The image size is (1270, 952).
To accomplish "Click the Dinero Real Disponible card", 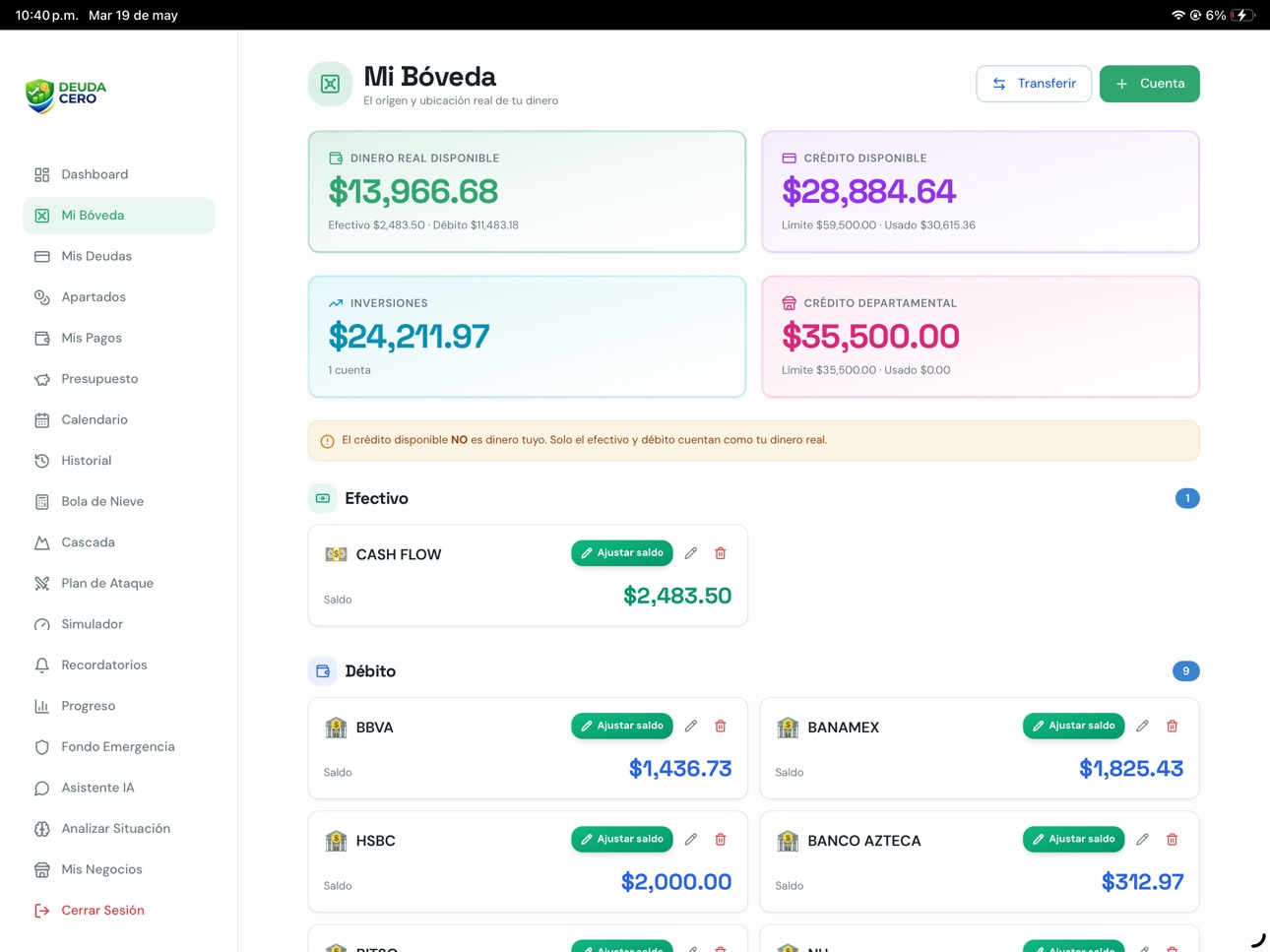I will (x=527, y=192).
